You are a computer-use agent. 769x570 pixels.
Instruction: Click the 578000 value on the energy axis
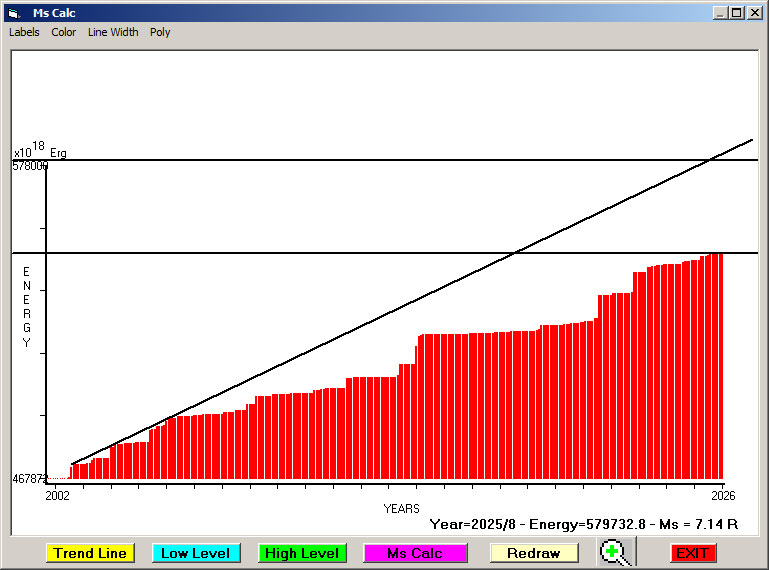coord(30,166)
